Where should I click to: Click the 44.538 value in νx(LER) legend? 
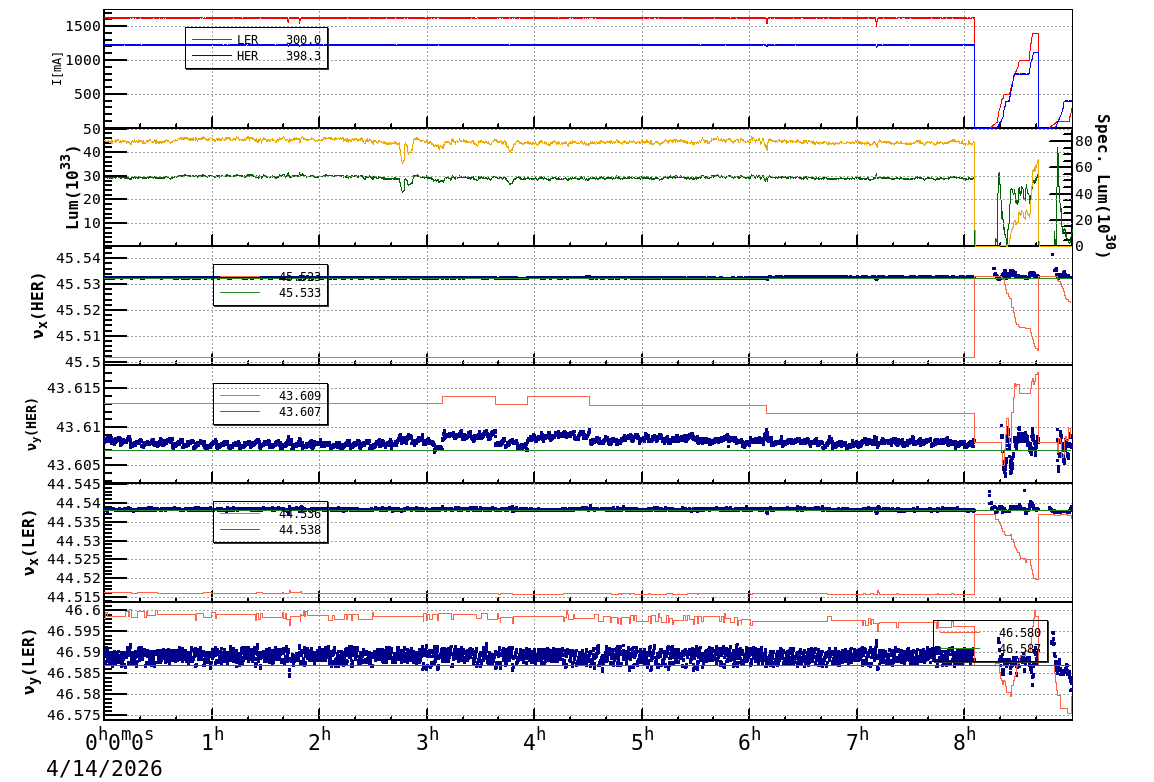tap(300, 530)
